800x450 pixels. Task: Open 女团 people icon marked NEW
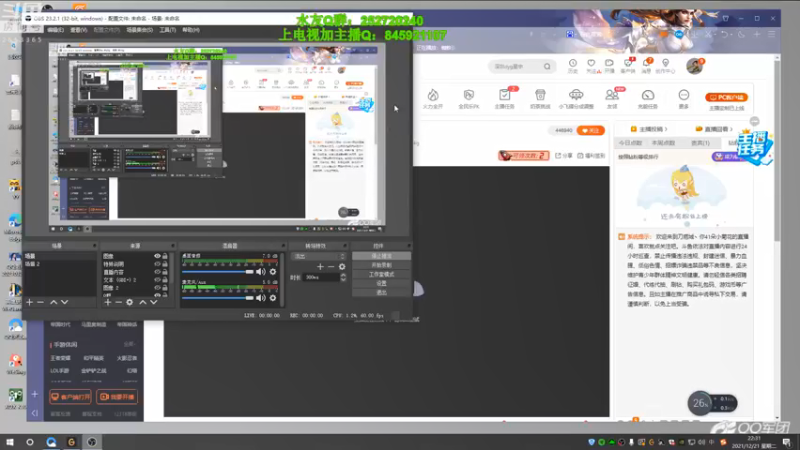pos(612,95)
